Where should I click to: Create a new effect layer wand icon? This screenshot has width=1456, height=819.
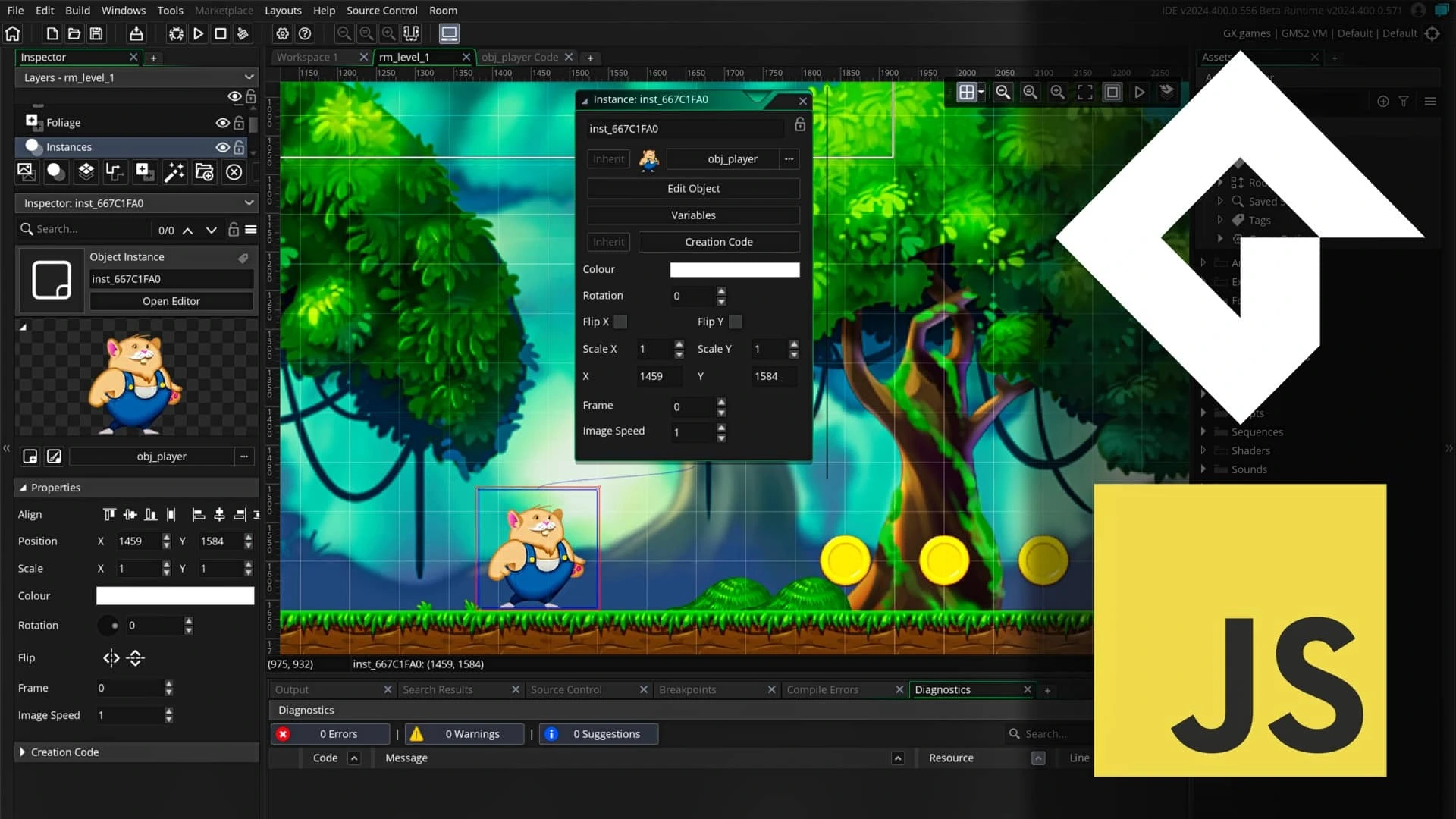[x=174, y=172]
